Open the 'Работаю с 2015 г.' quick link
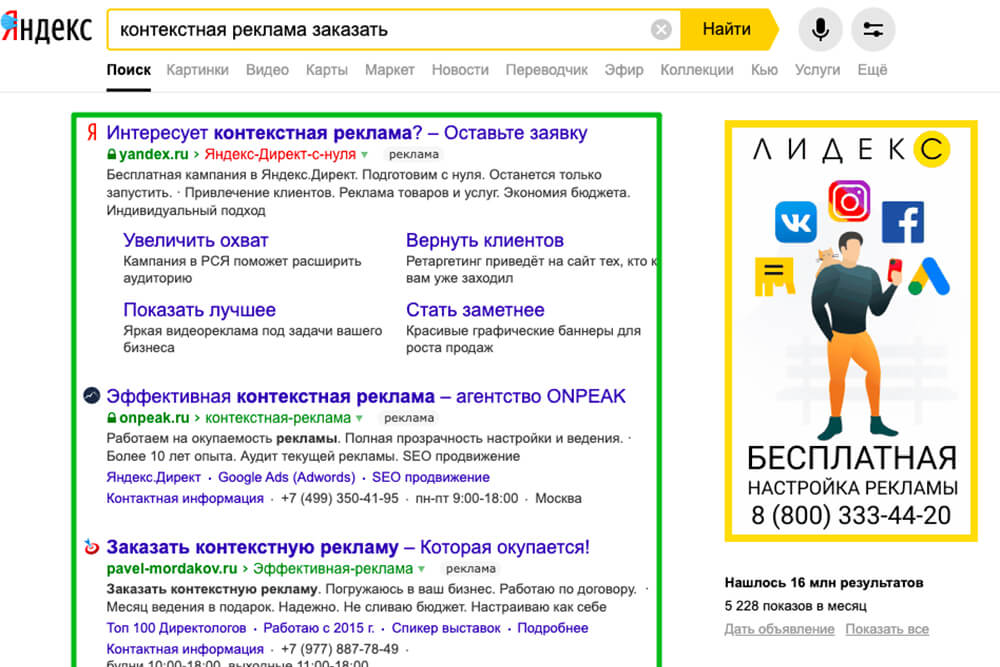 click(x=319, y=627)
